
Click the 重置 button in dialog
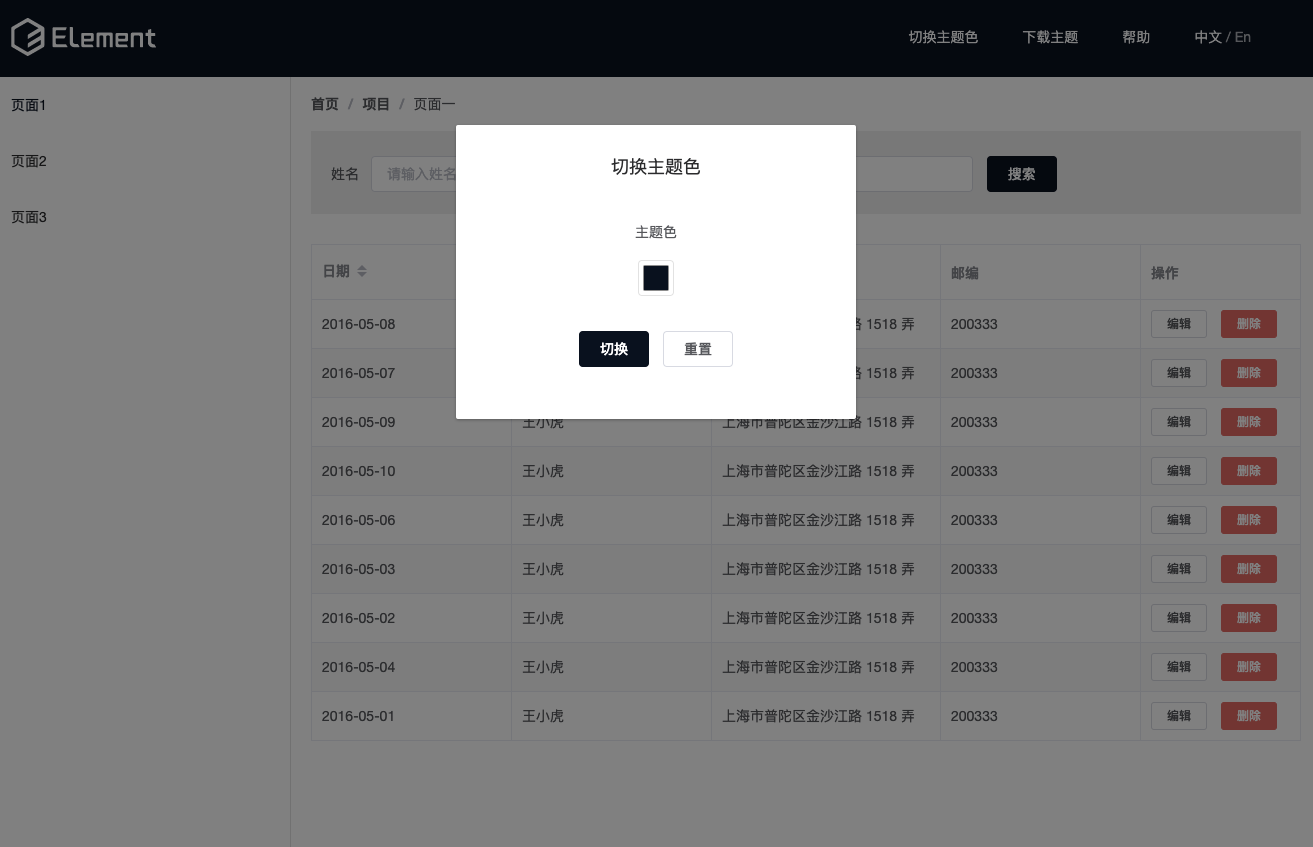[698, 349]
